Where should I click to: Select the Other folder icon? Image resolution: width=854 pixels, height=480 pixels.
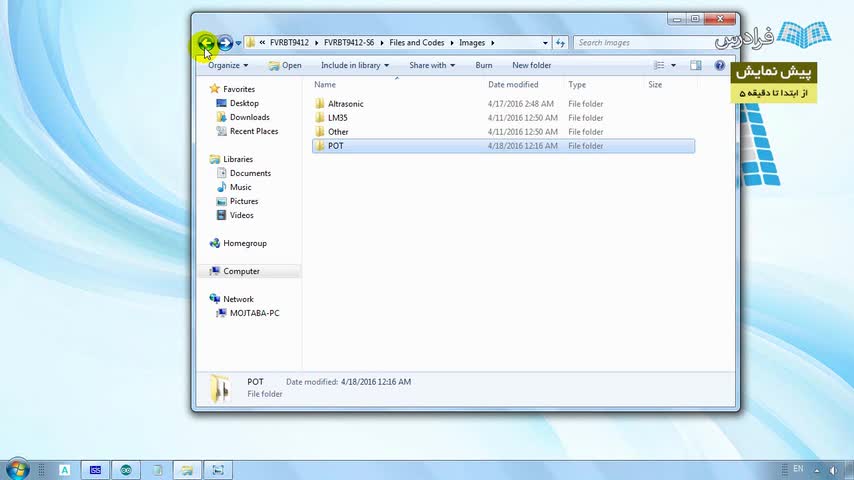coord(320,132)
